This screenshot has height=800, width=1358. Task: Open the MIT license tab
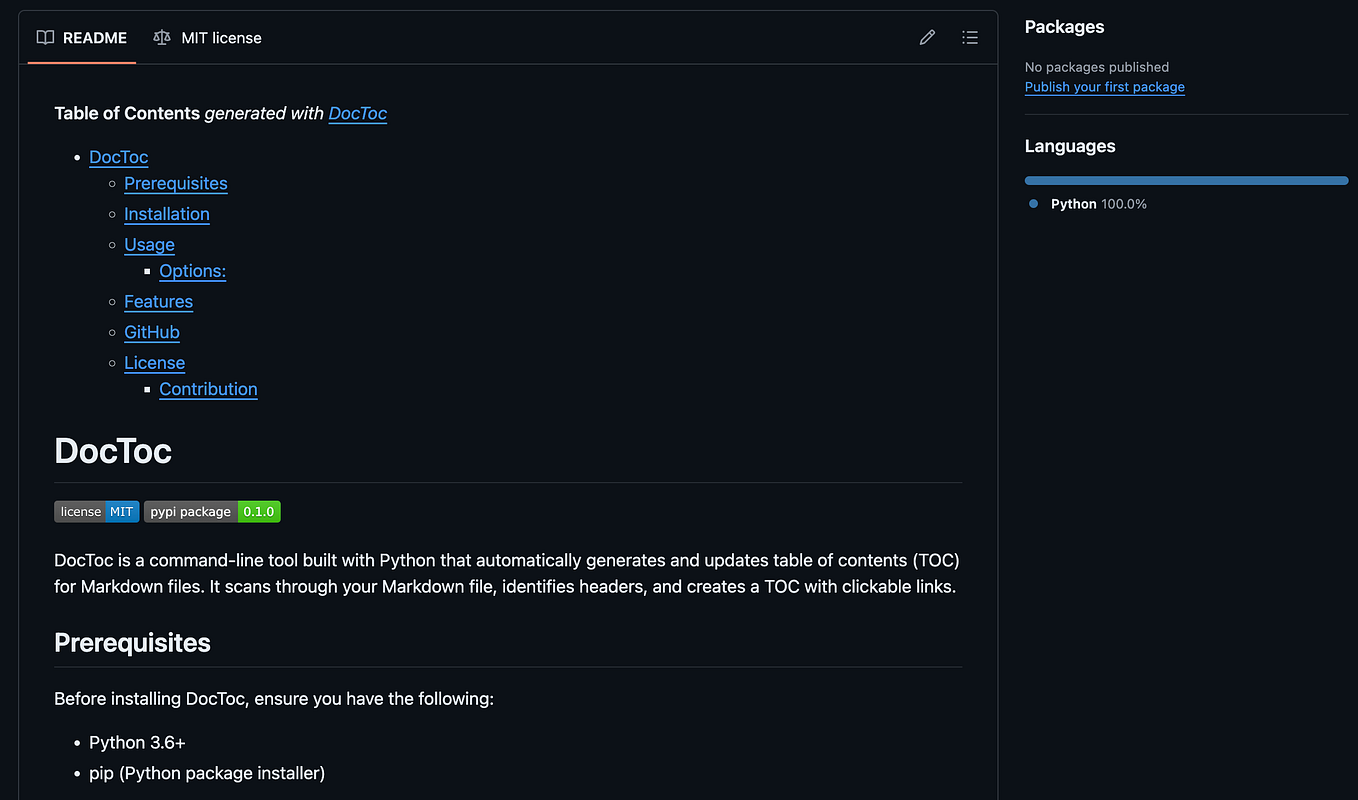221,37
